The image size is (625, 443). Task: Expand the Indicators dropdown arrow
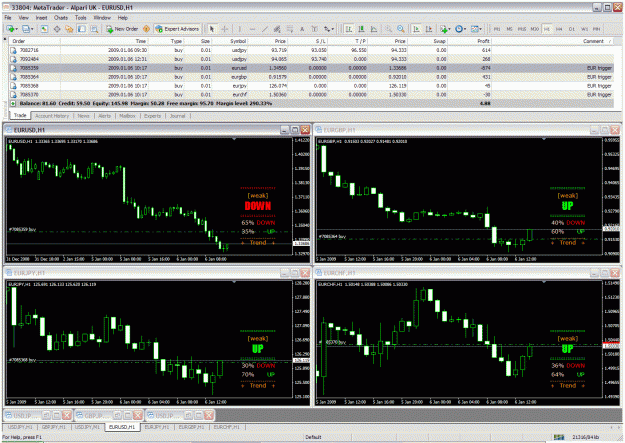tap(450, 29)
